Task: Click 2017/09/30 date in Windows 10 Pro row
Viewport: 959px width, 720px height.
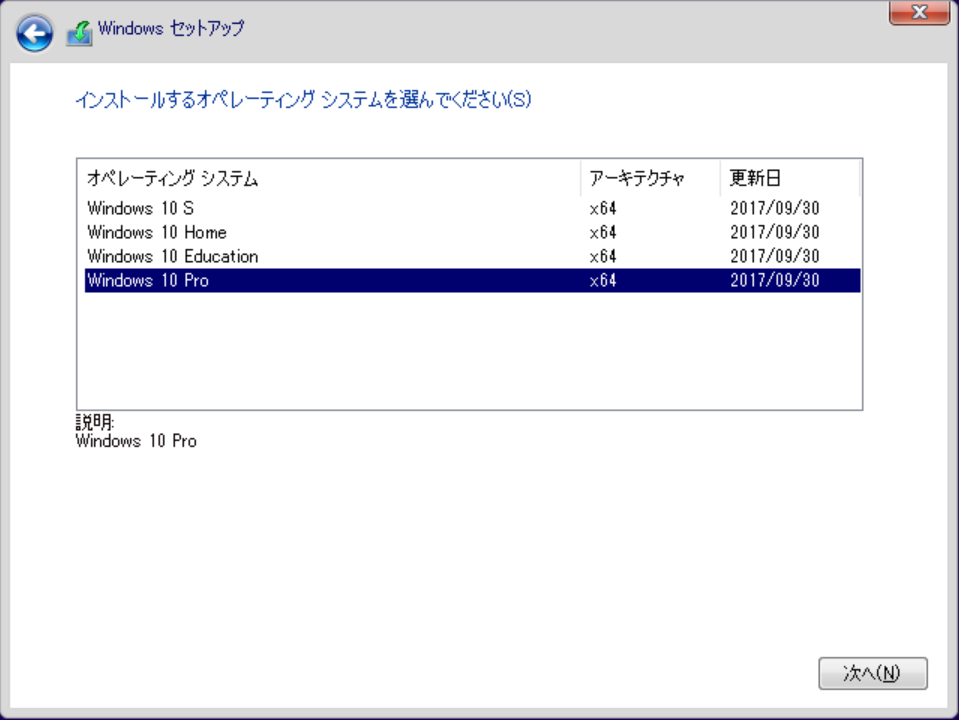Action: click(774, 280)
